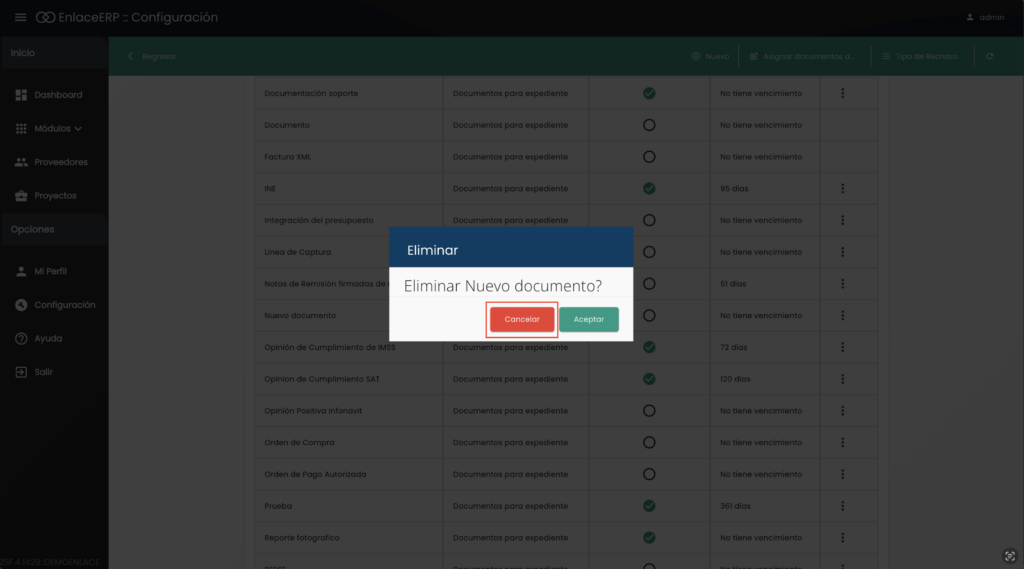Click the Dashboard icon in sidebar
The image size is (1024, 569).
click(x=21, y=95)
